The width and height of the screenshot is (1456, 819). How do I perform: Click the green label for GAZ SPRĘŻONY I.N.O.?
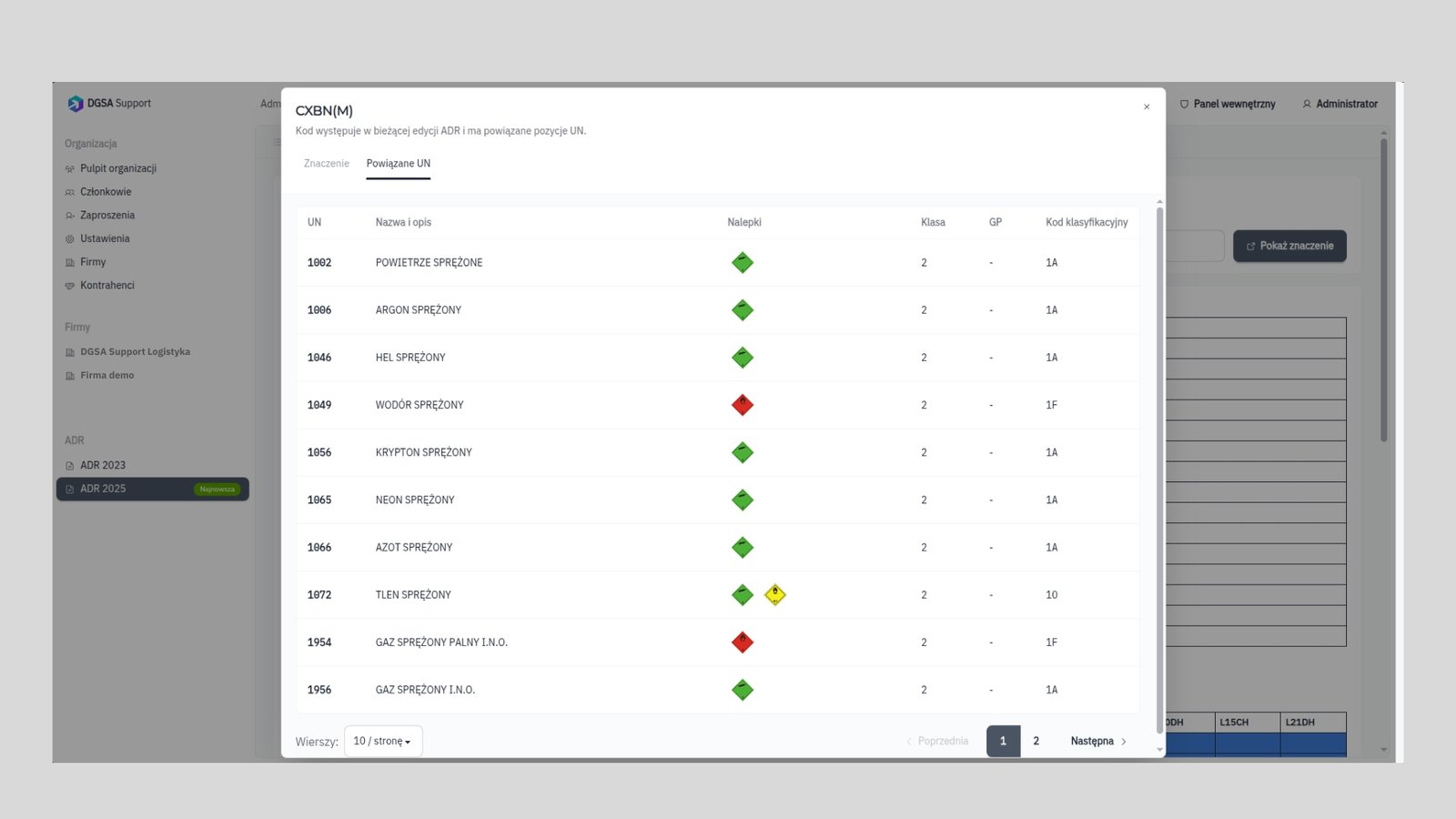(743, 690)
